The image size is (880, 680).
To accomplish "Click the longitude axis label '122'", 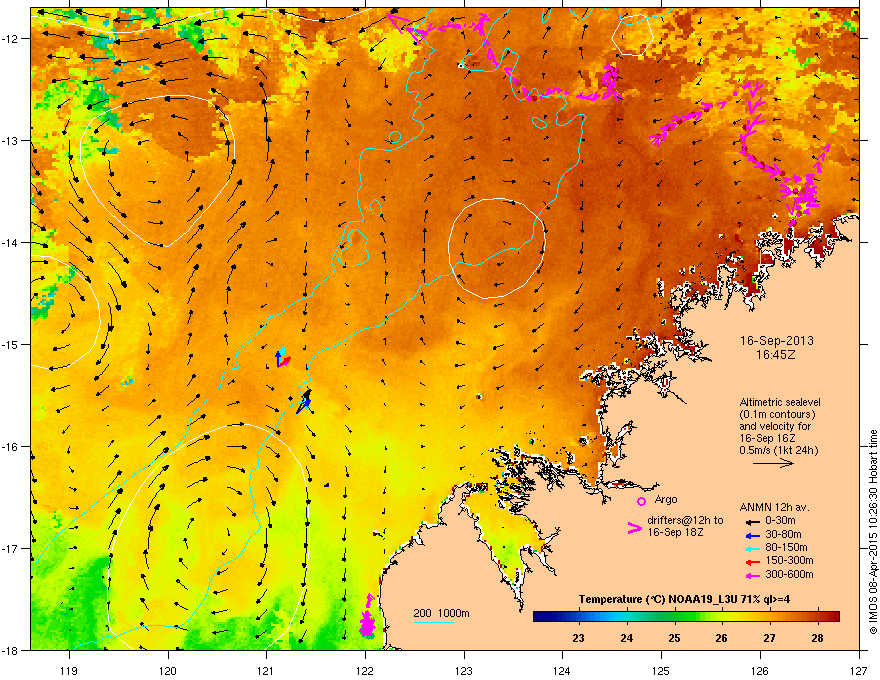I will tap(365, 670).
